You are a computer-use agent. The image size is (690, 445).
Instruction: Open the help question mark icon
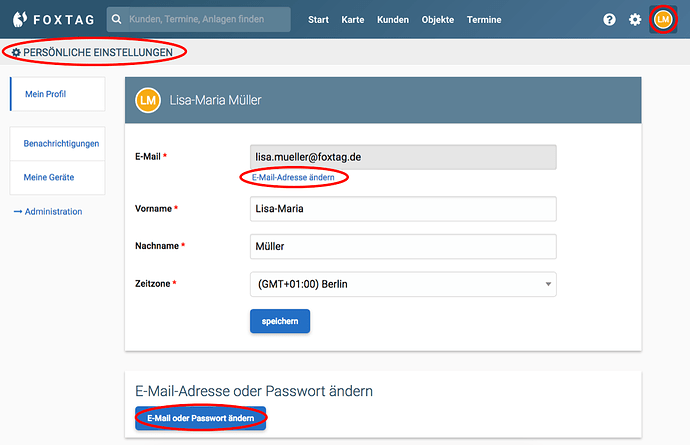pyautogui.click(x=609, y=20)
